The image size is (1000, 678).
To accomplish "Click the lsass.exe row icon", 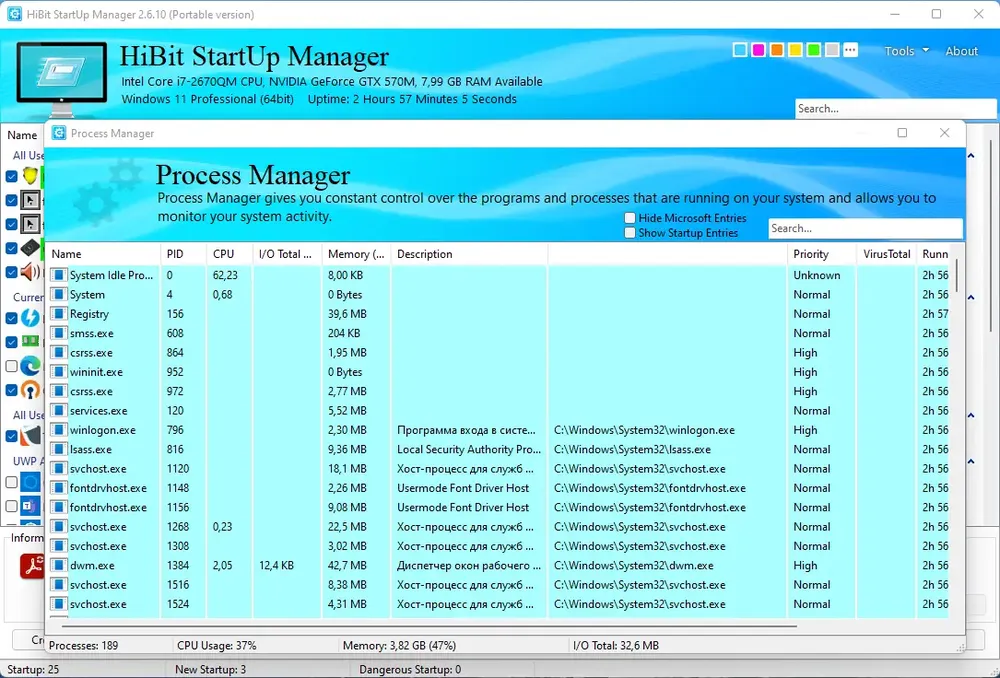I will pos(59,449).
